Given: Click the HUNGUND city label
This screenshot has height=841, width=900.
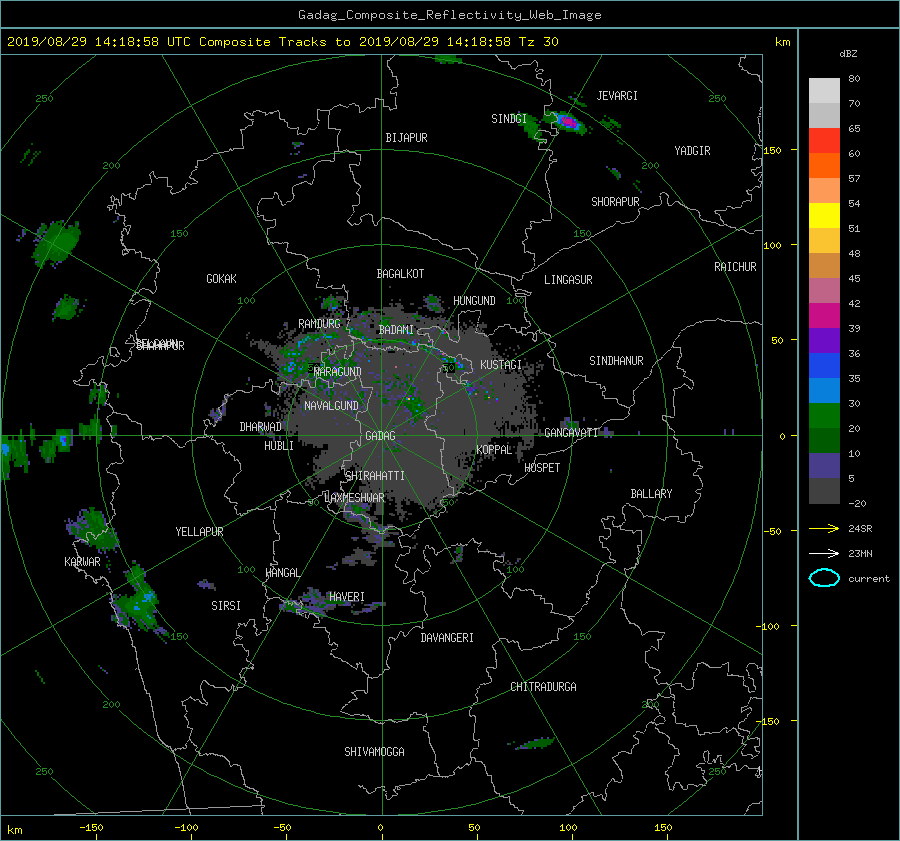Looking at the screenshot, I should click(474, 301).
